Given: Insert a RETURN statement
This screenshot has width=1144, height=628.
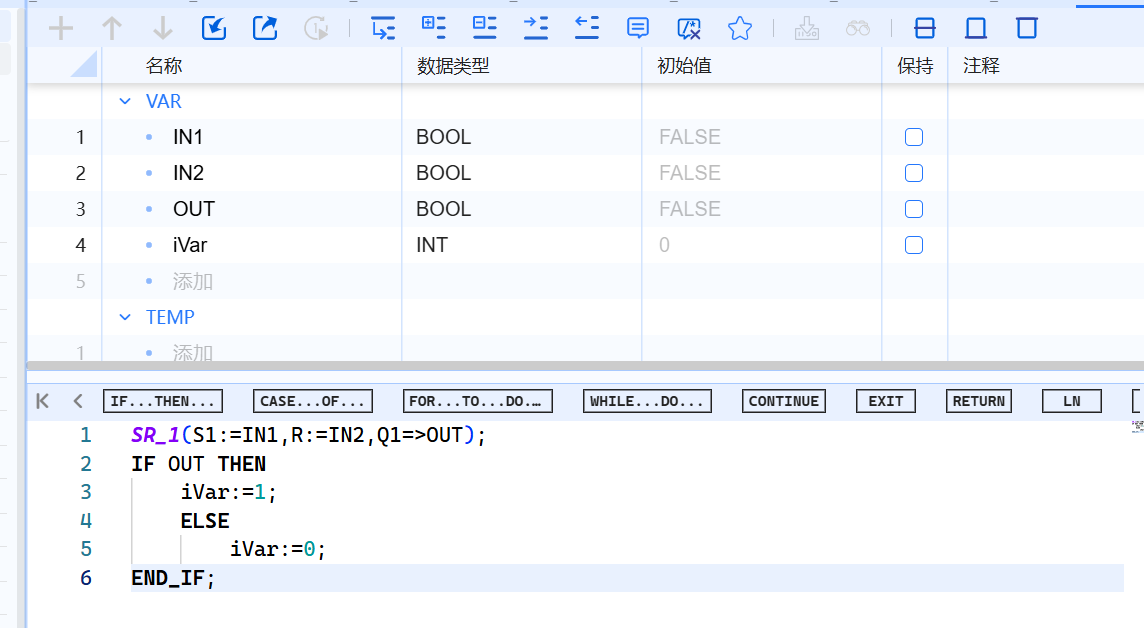Looking at the screenshot, I should pyautogui.click(x=978, y=401).
